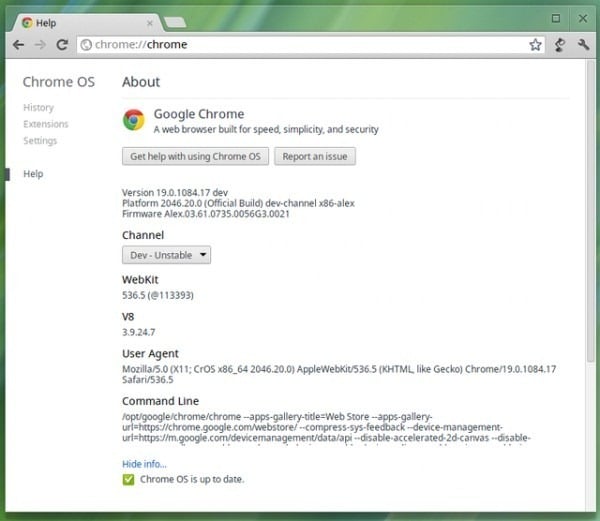Viewport: 600px width, 521px height.
Task: Open History from the sidebar
Action: click(38, 107)
